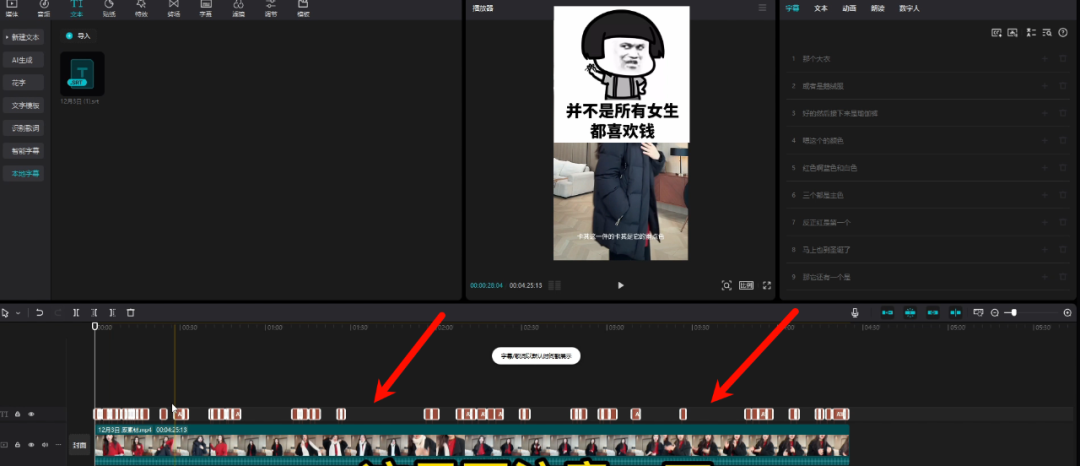Image resolution: width=1080 pixels, height=466 pixels.
Task: Click the help question-mark icon in subtitle panel
Action: click(1063, 32)
